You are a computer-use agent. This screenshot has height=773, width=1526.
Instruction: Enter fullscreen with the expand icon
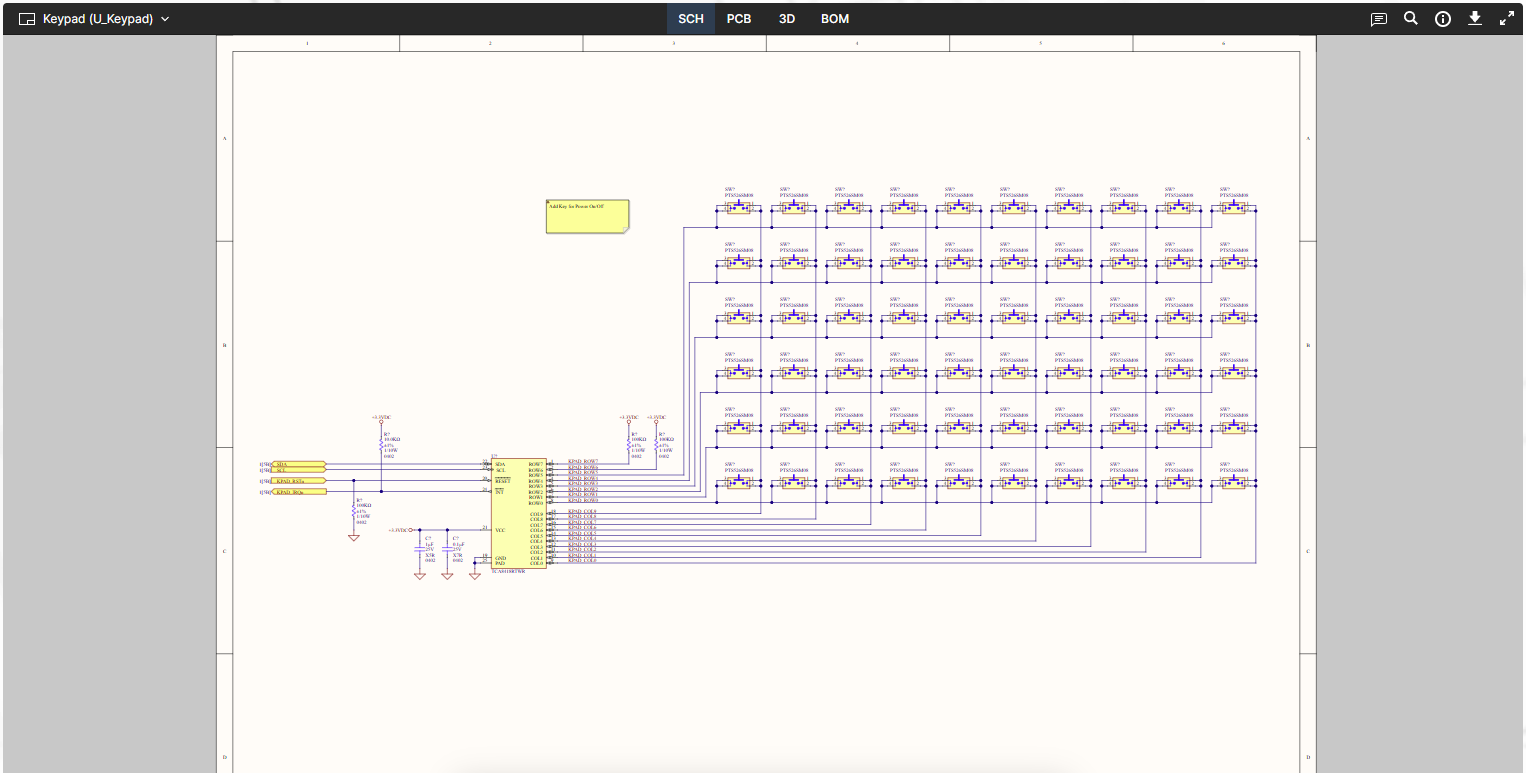1506,19
